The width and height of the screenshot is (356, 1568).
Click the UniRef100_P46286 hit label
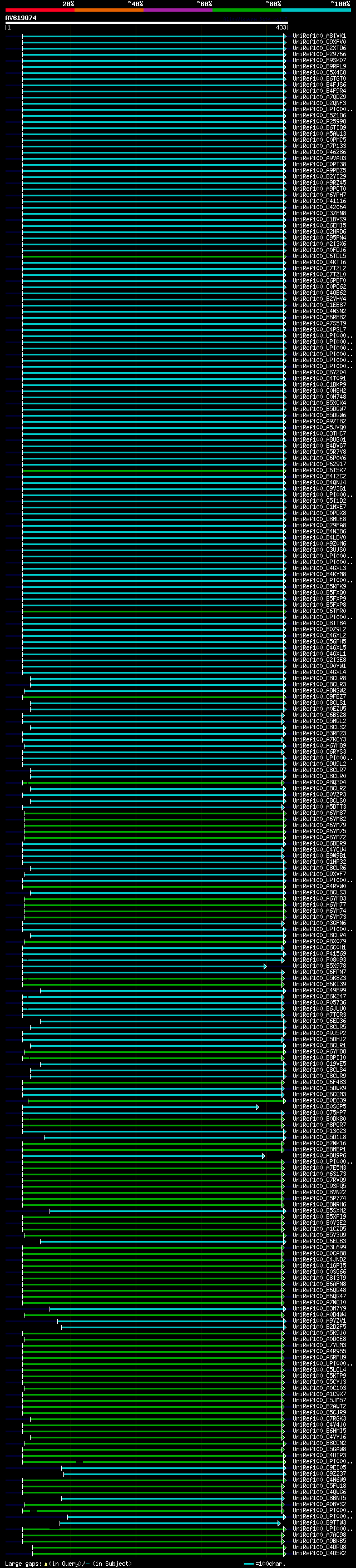(x=319, y=152)
